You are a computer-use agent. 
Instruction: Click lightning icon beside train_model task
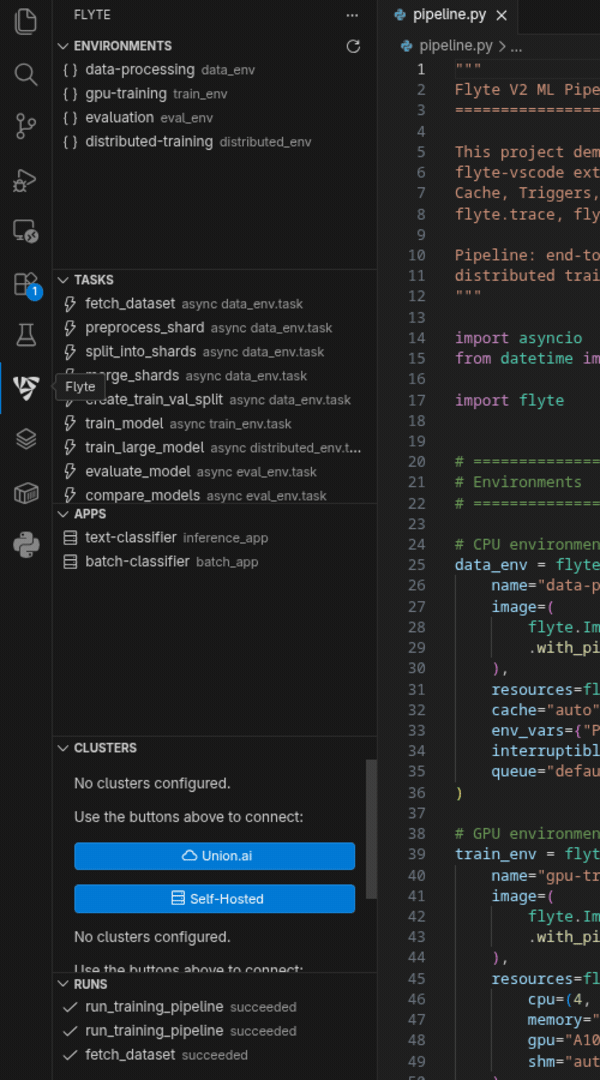[70, 424]
